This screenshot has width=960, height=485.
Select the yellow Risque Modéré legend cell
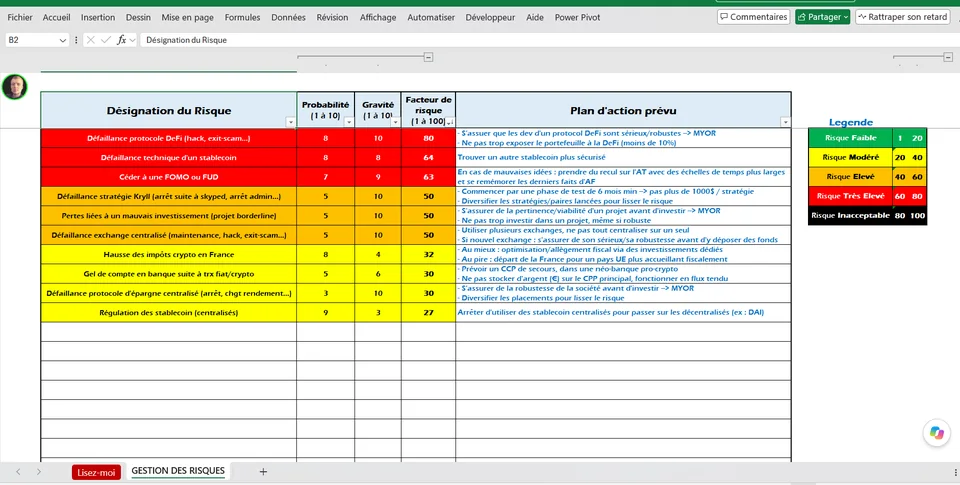click(850, 157)
